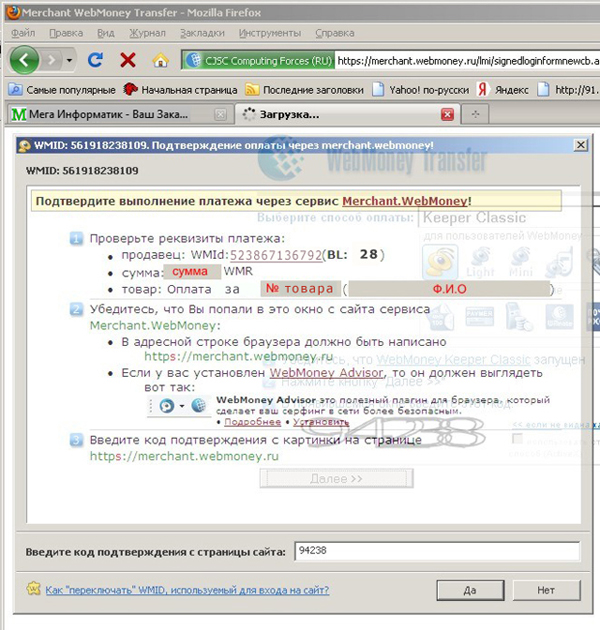Open the WebMoney Advisor link

pos(327,373)
